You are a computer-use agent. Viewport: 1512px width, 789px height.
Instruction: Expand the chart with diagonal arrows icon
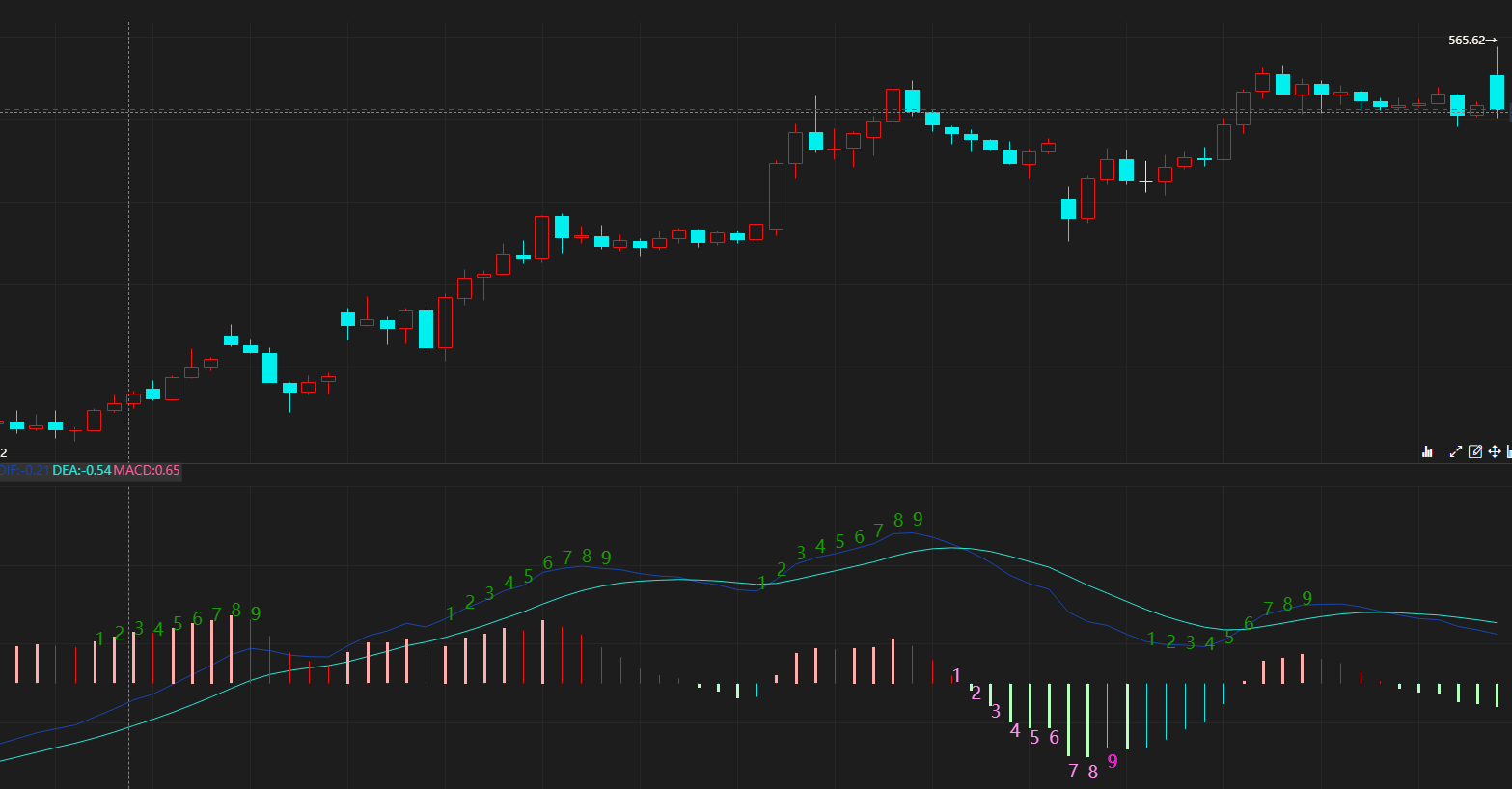tap(1456, 451)
